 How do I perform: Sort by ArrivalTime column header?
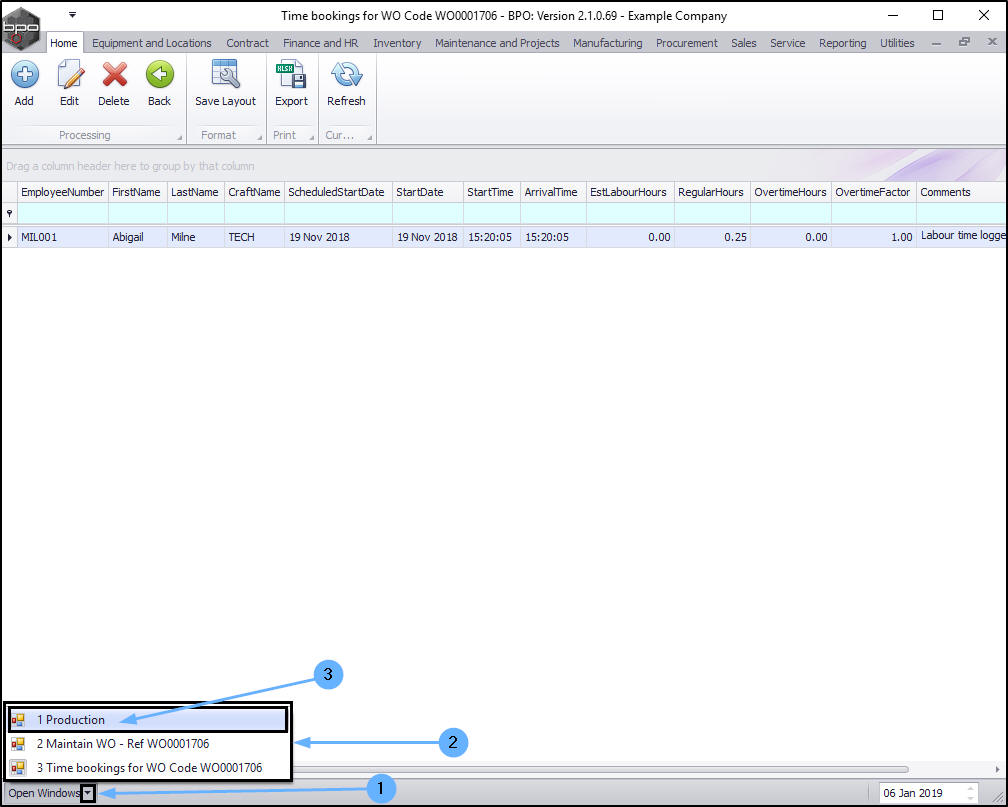coord(553,192)
